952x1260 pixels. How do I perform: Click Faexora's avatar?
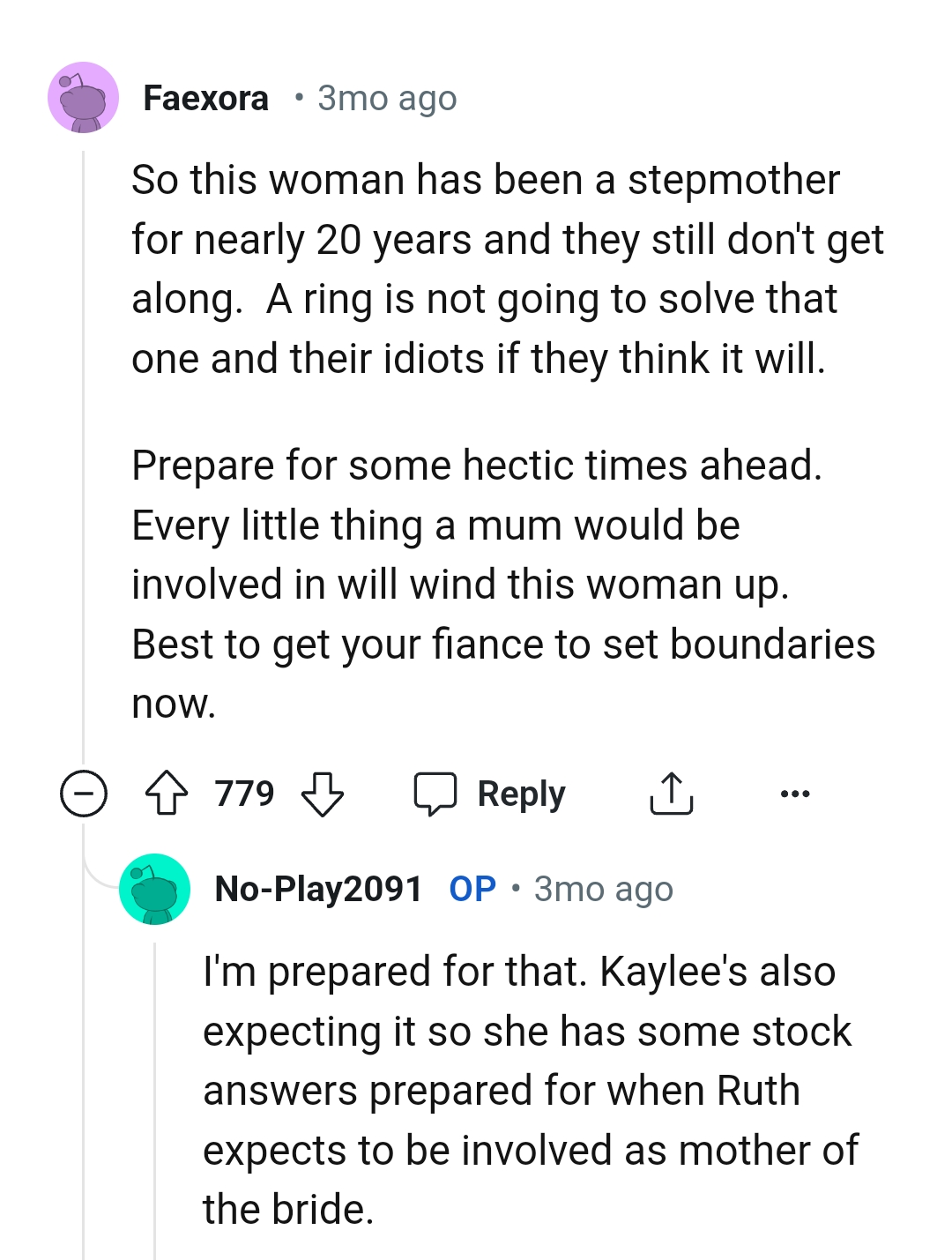click(83, 97)
